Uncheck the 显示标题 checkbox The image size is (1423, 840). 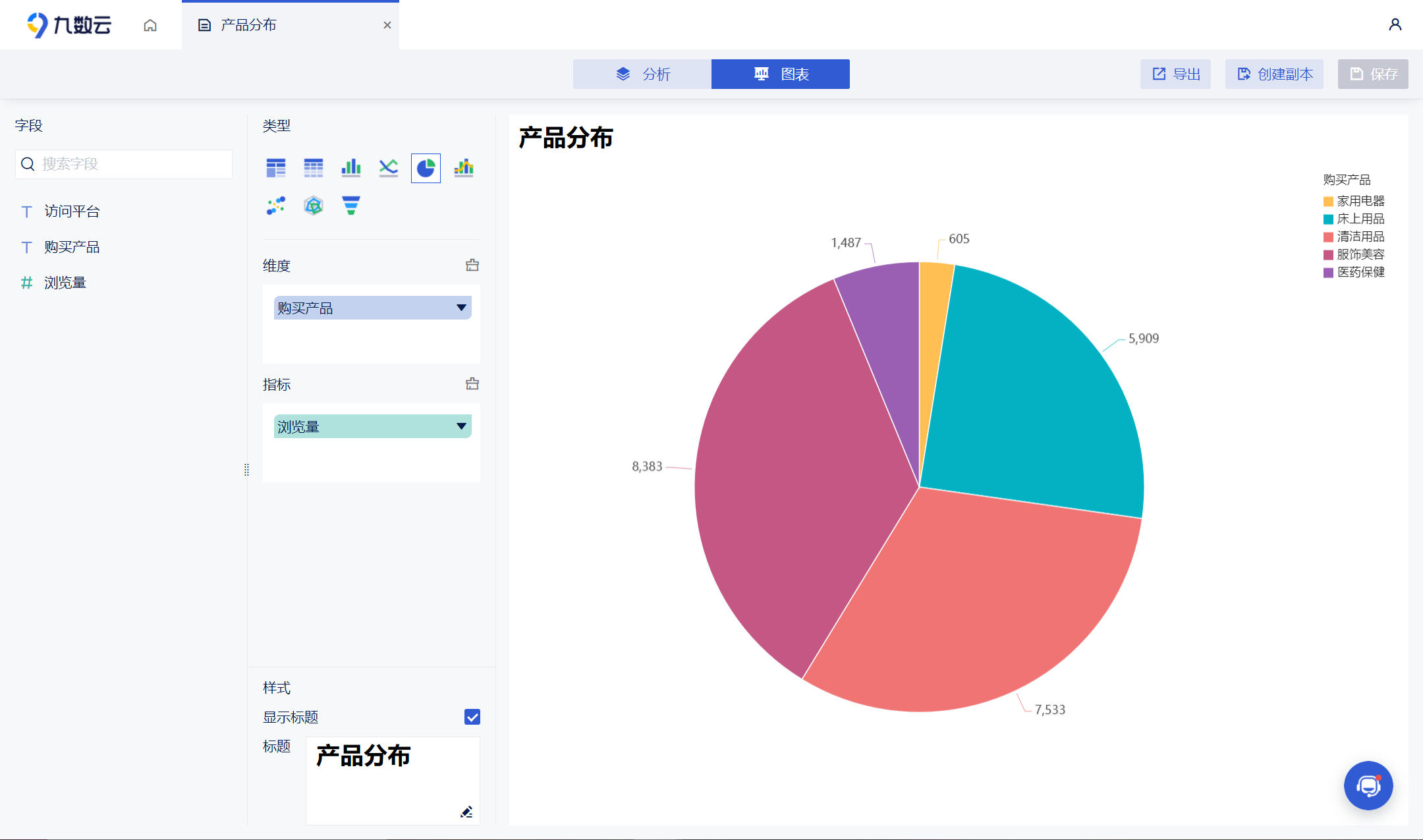pos(472,717)
